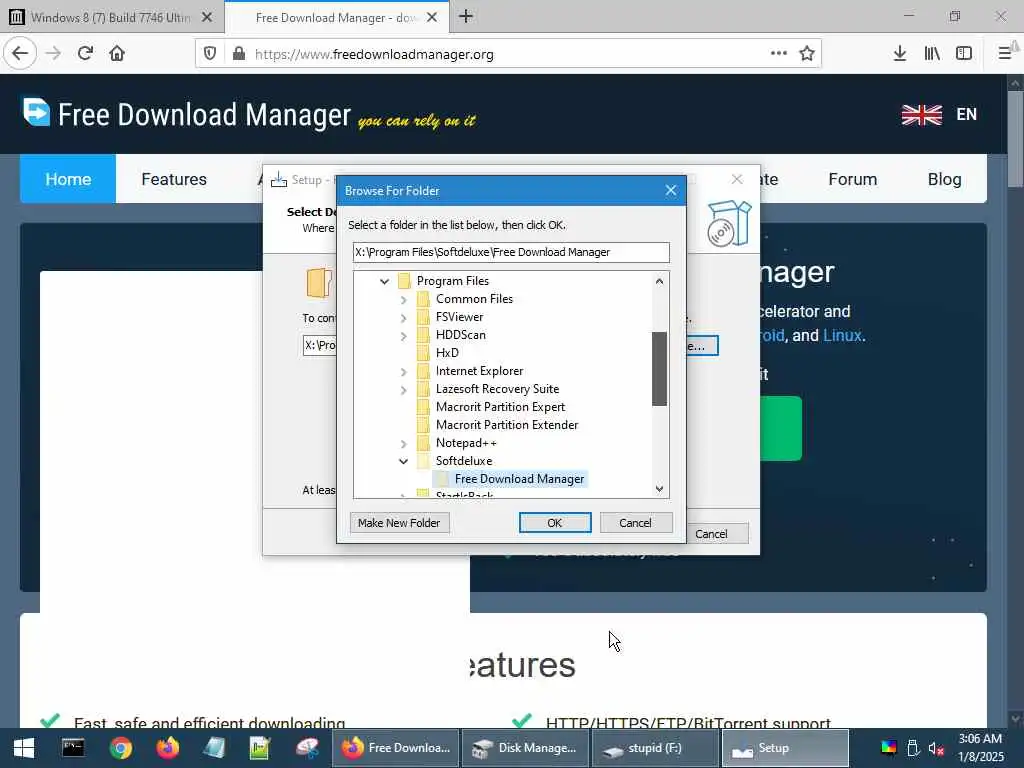
Task: Toggle the sidebar view icon
Action: 964,54
